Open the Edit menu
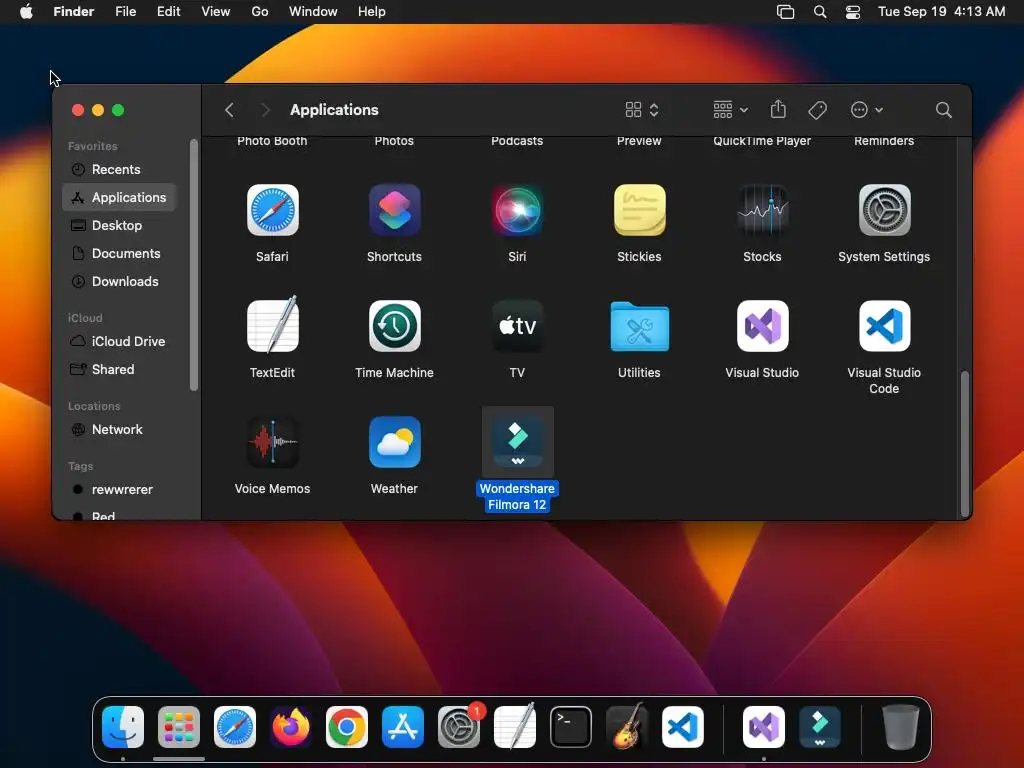The width and height of the screenshot is (1024, 768). 168,12
